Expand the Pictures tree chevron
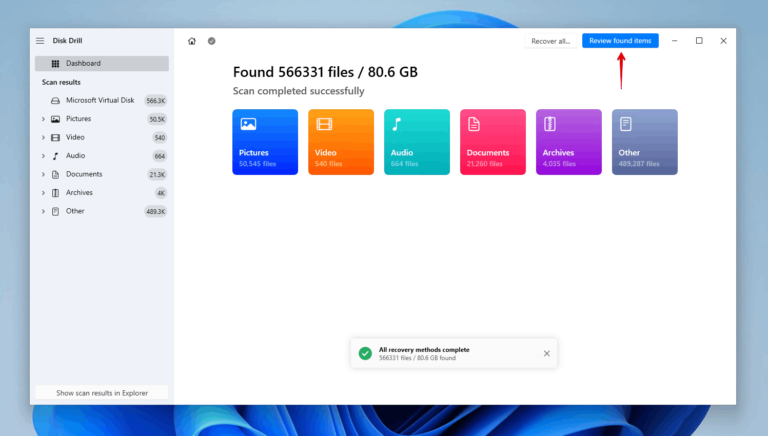The image size is (768, 436). (x=43, y=119)
